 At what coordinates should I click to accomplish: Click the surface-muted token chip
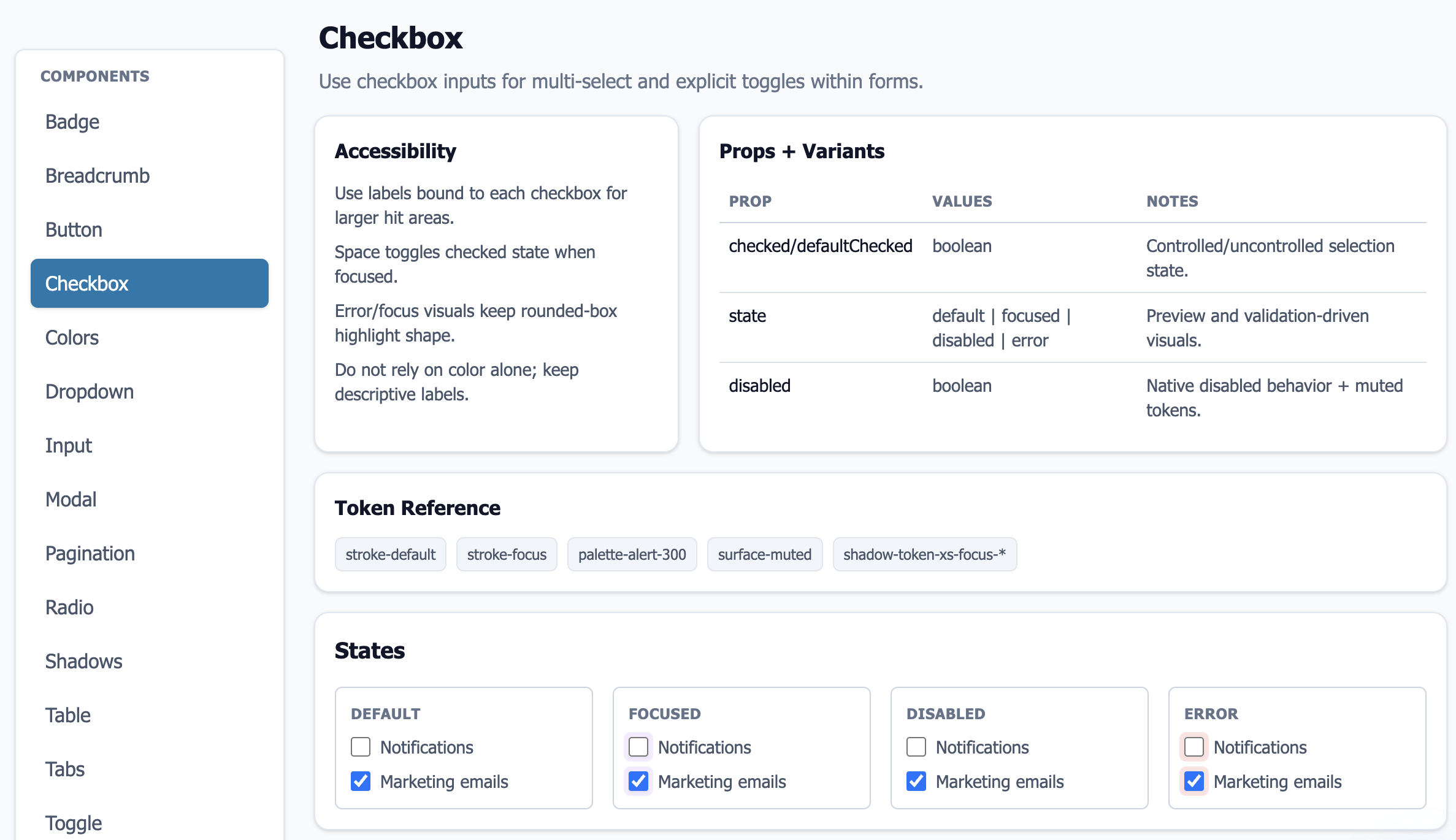765,554
